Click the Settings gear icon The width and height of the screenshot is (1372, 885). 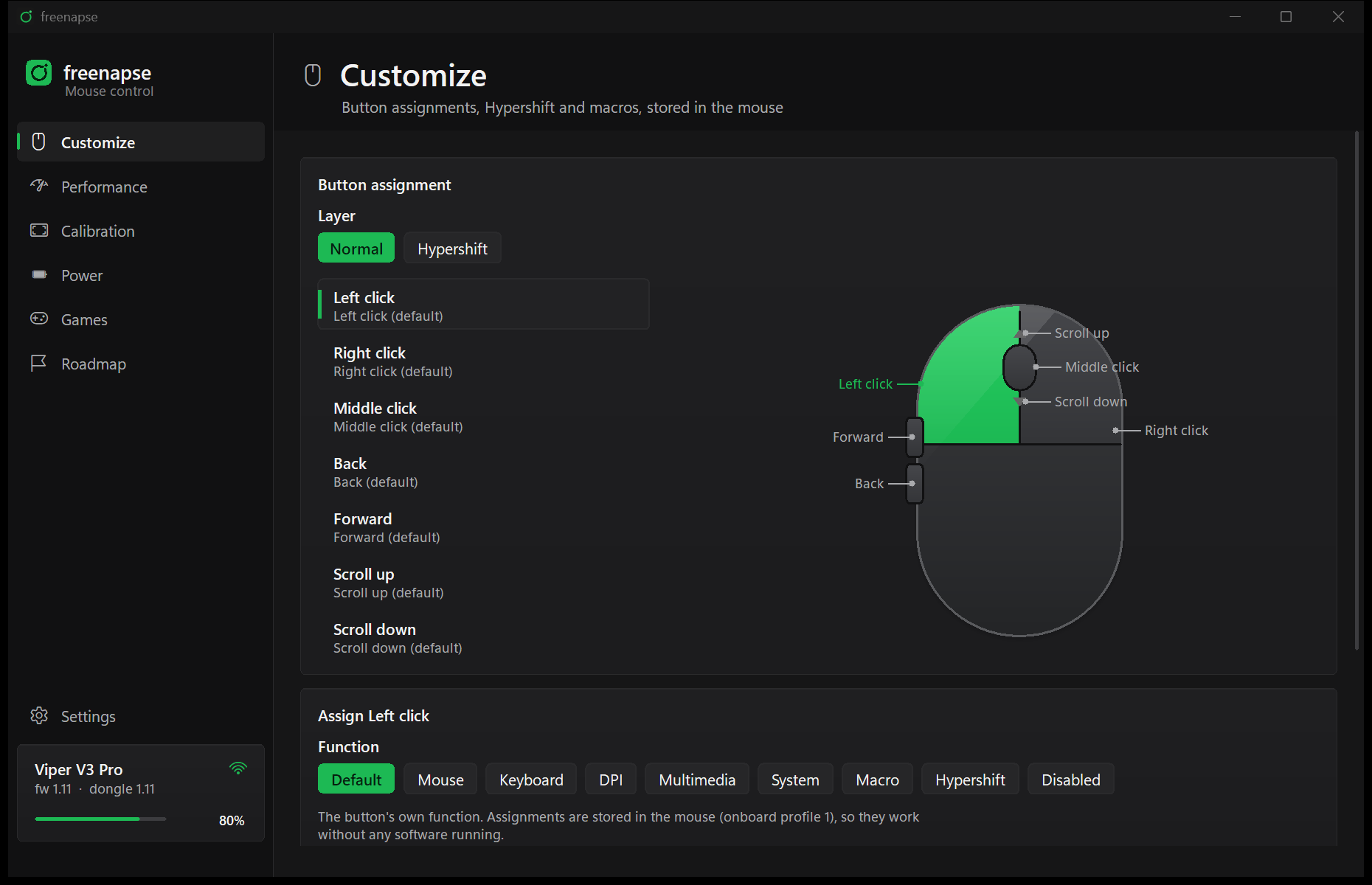(39, 715)
